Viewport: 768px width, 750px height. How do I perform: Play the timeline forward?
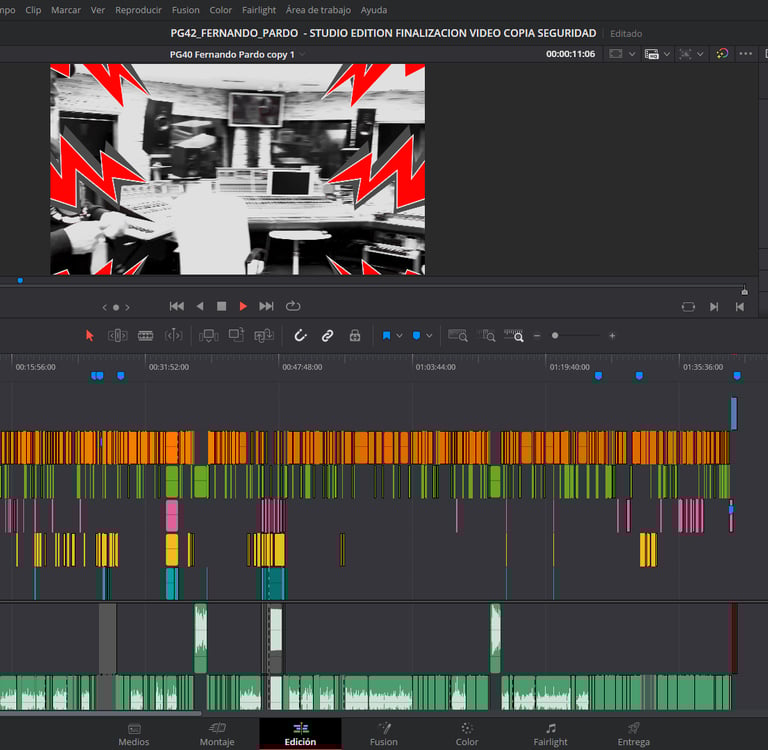[243, 306]
